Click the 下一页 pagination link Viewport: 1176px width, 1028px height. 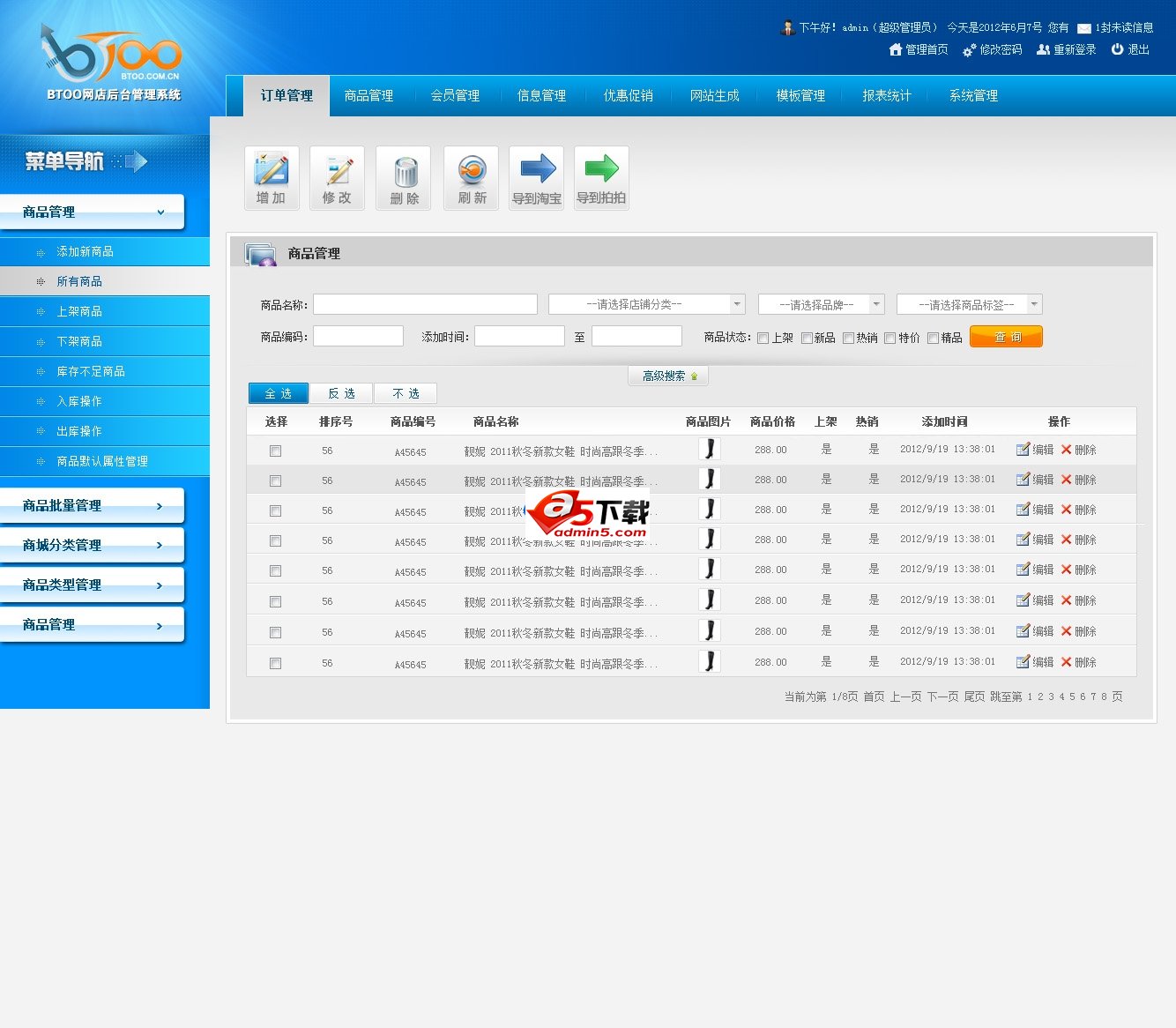pyautogui.click(x=942, y=697)
